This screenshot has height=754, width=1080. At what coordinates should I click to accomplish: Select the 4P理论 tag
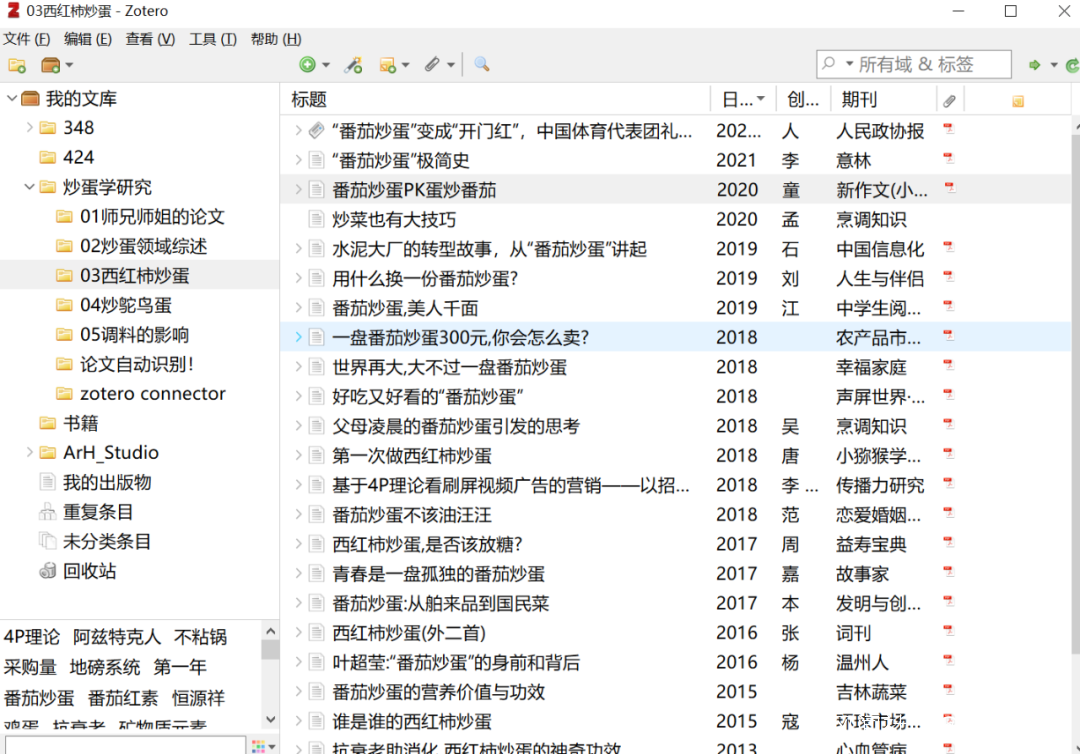[x=32, y=637]
